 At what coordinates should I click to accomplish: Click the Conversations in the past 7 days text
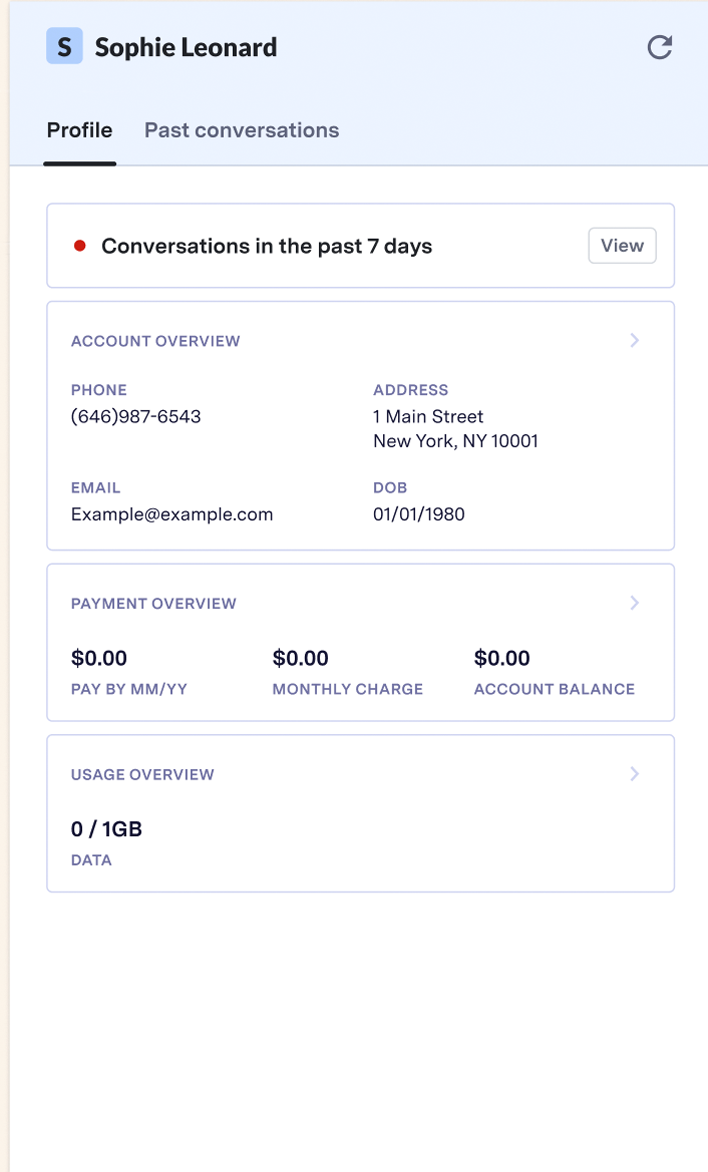(x=267, y=246)
